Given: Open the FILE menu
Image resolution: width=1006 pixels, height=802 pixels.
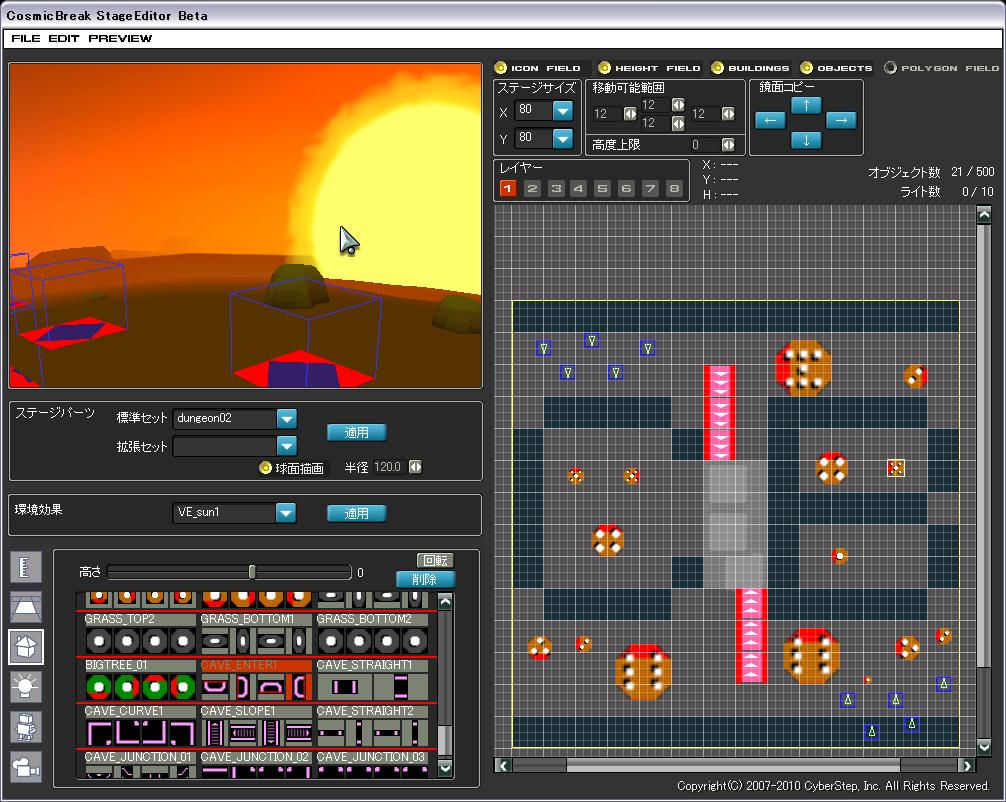Looking at the screenshot, I should click(26, 38).
